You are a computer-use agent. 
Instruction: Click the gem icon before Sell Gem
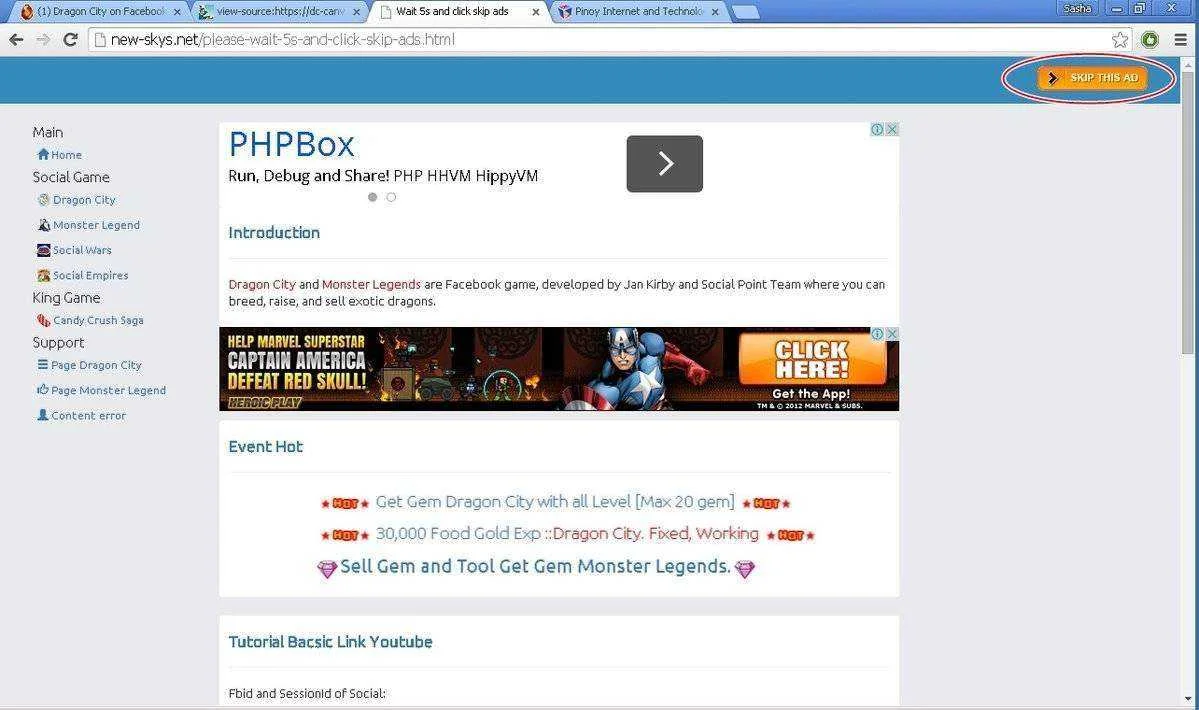327,569
